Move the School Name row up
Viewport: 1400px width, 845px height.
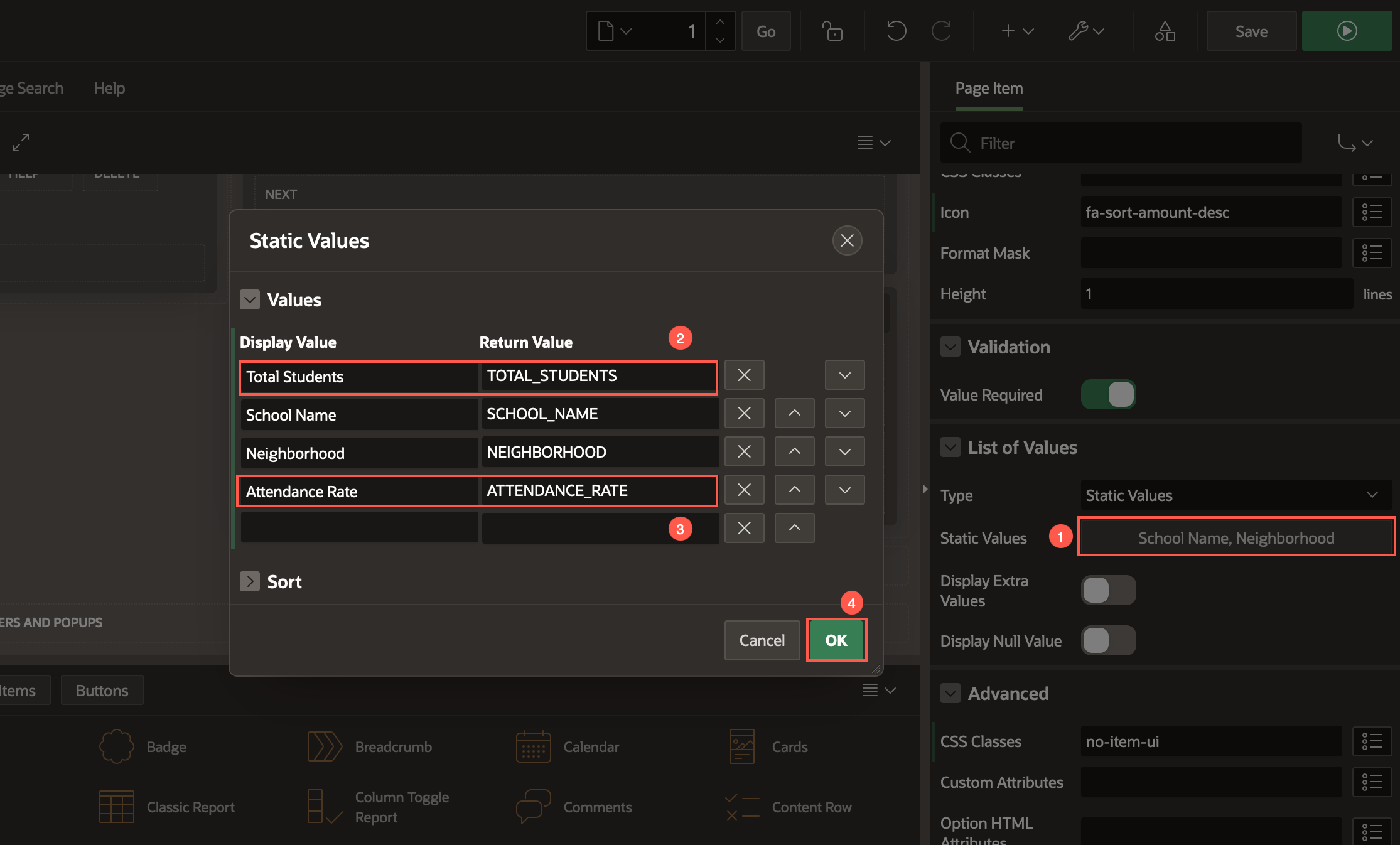794,413
